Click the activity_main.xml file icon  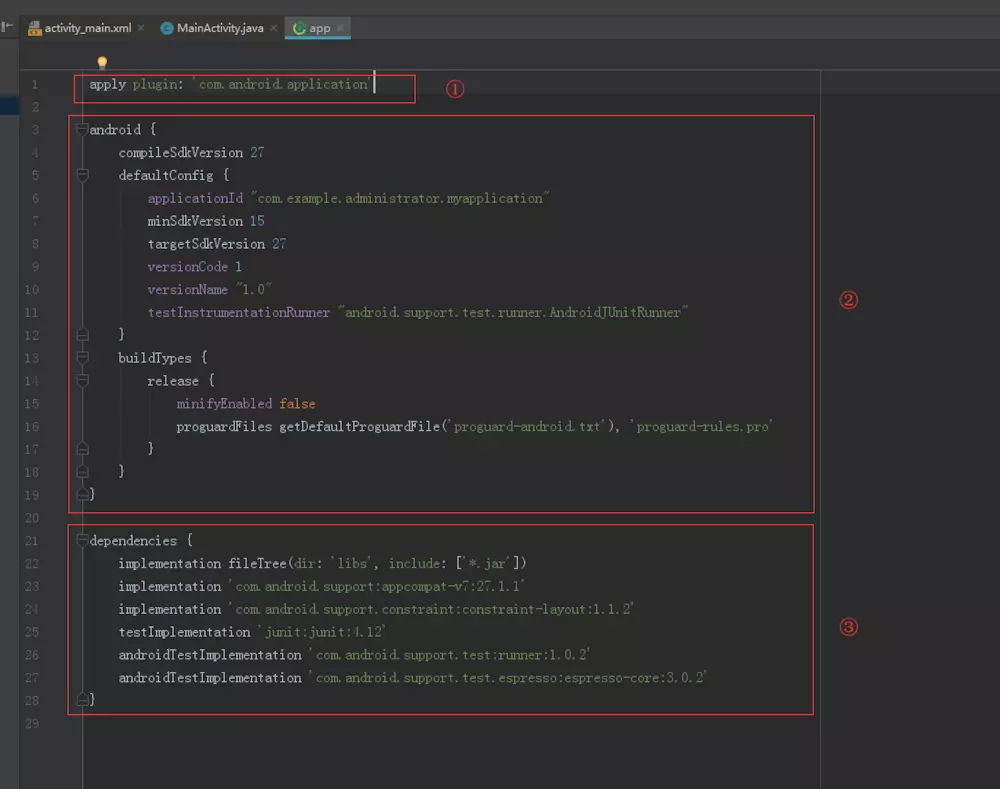tap(34, 28)
